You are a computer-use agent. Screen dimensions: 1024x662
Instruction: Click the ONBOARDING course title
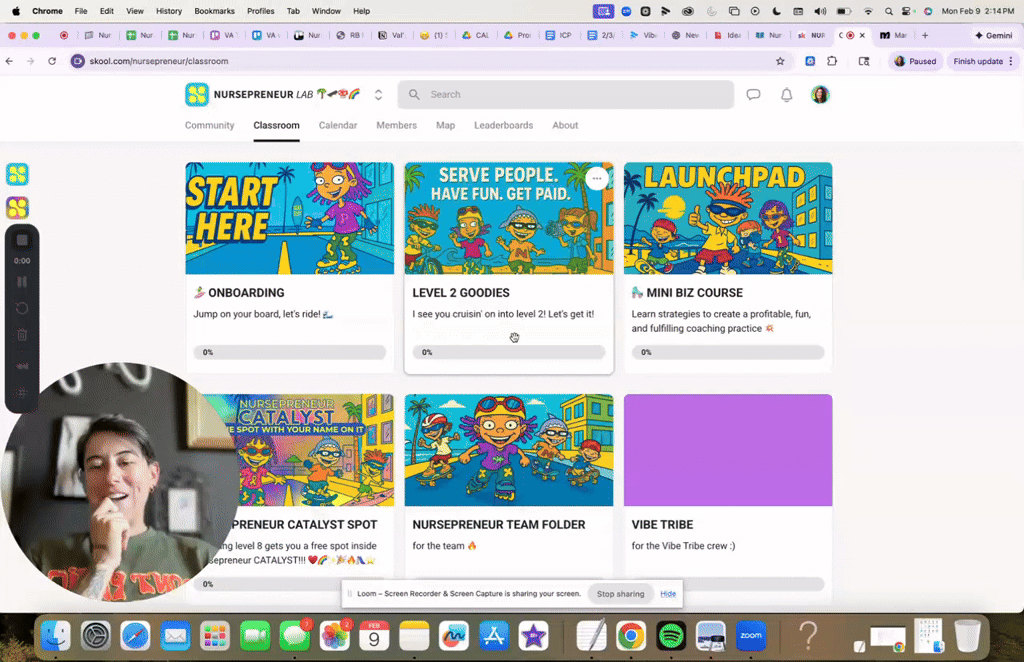click(x=246, y=292)
